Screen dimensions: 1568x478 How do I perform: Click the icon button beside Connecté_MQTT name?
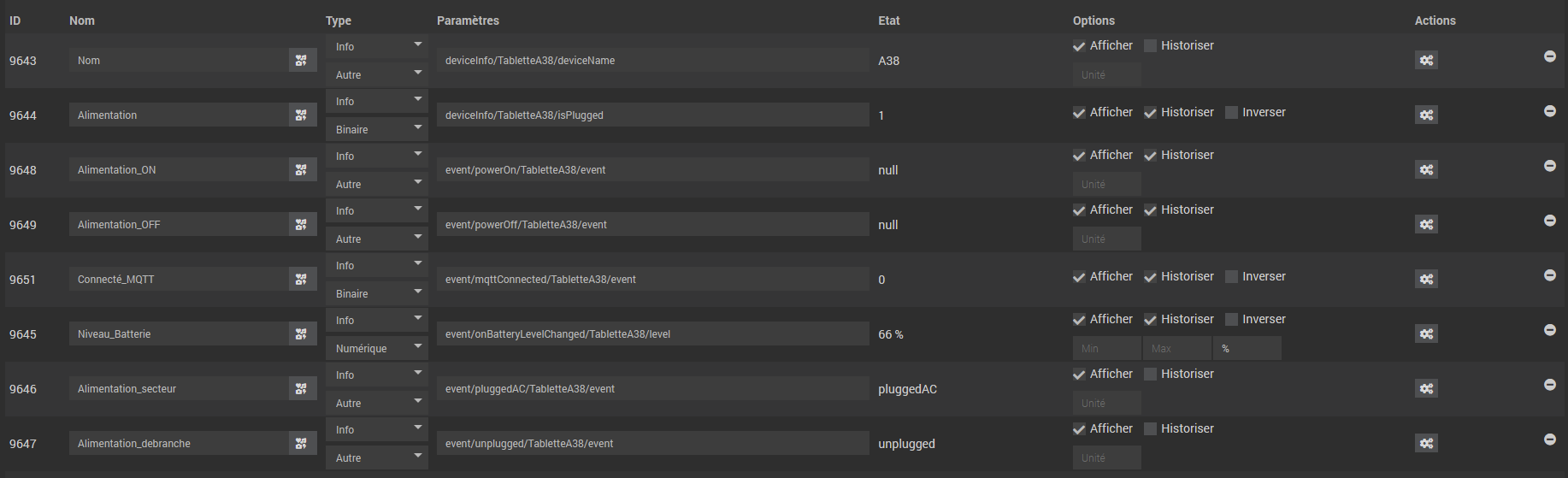(302, 280)
